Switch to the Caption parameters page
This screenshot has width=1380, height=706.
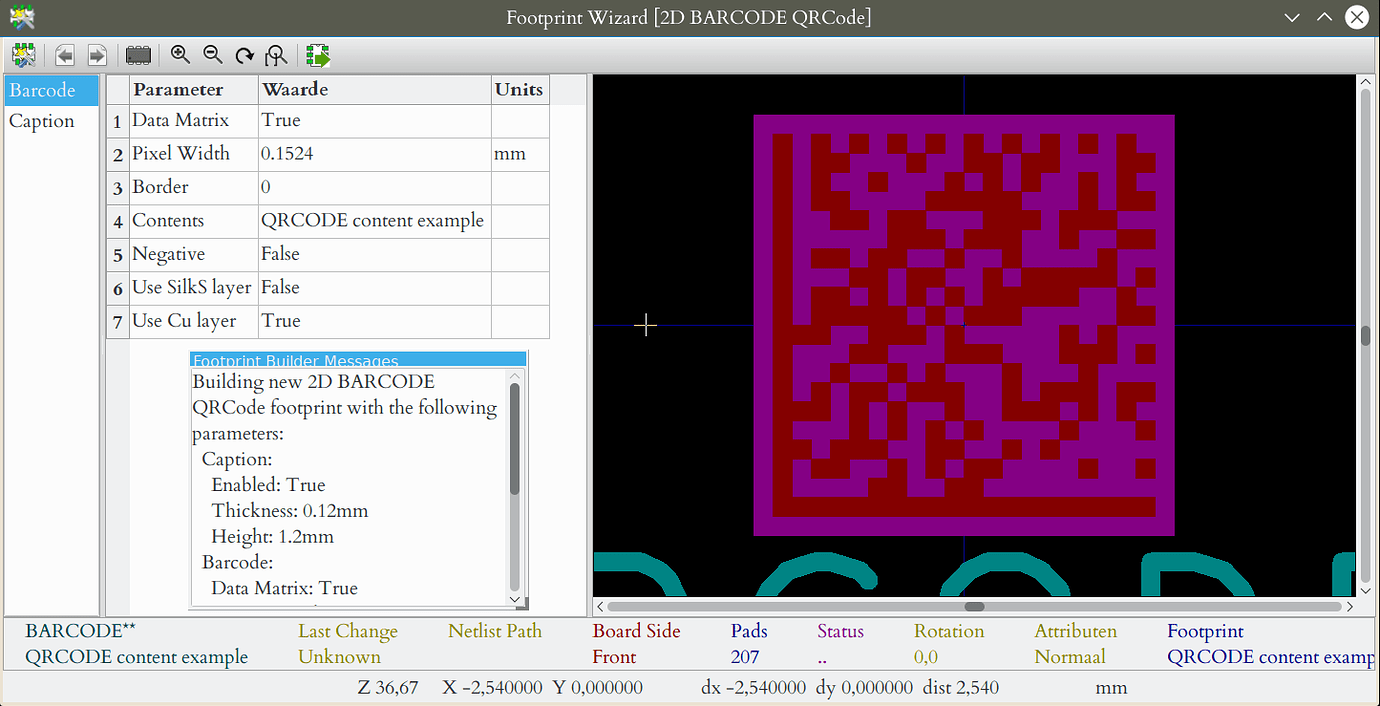tap(40, 120)
